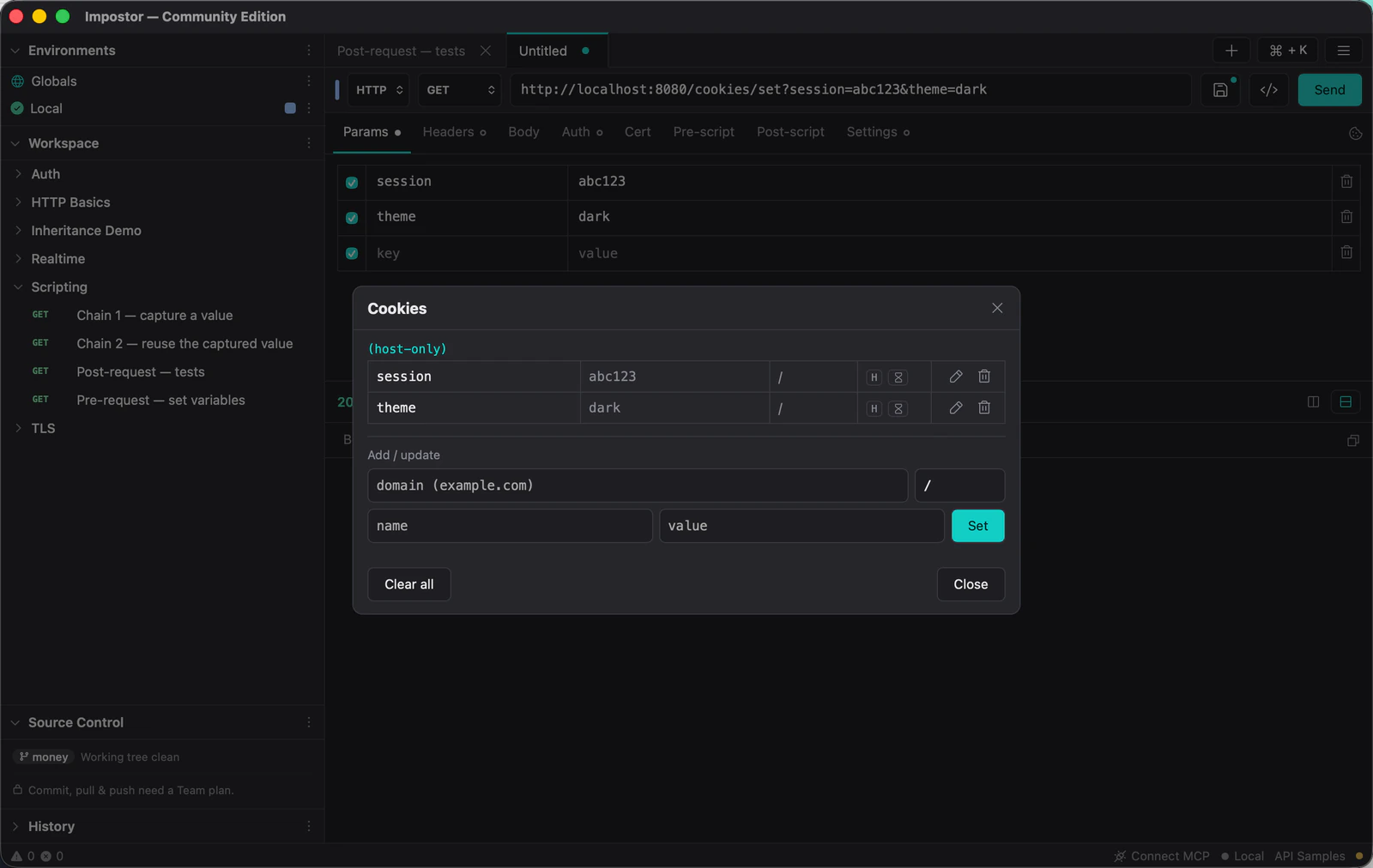
Task: Open the Workspace section options menu
Action: [309, 143]
